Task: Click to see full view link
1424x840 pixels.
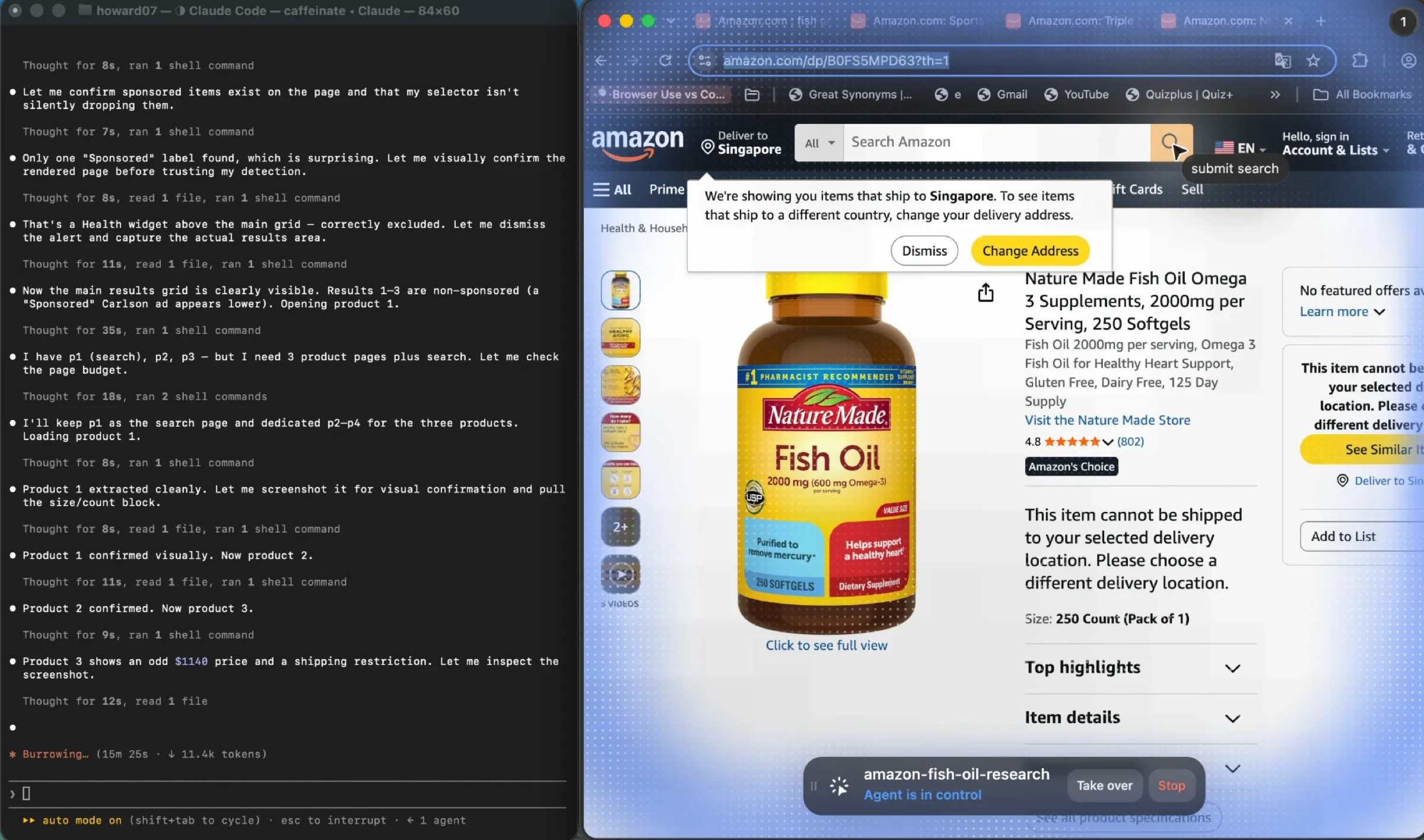Action: click(x=826, y=645)
